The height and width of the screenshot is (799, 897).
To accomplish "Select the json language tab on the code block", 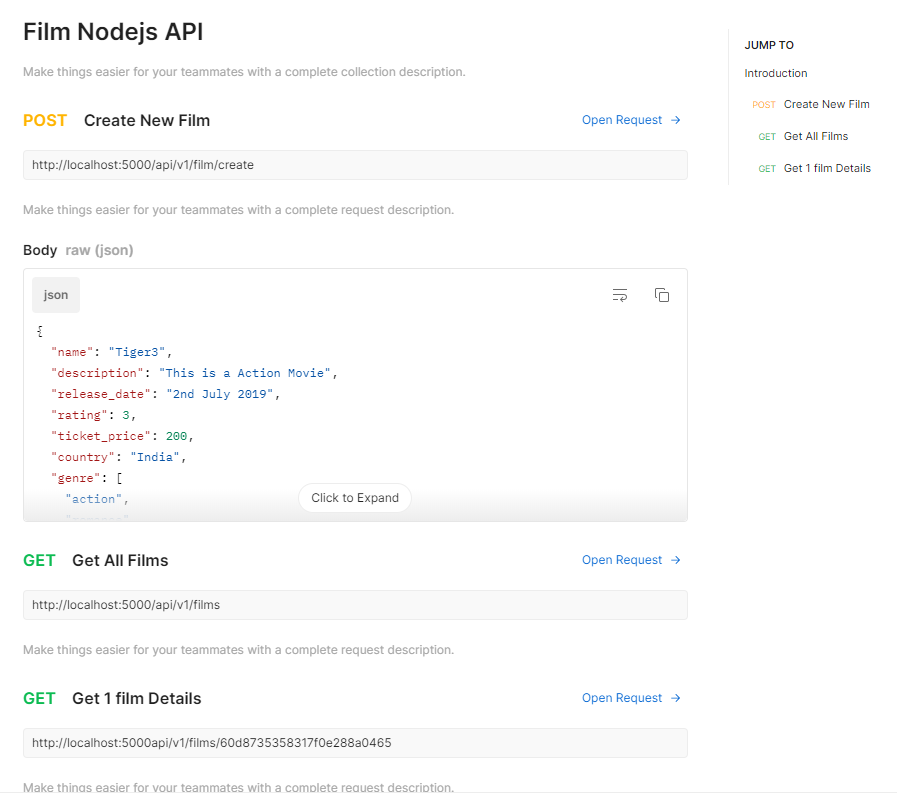I will click(55, 294).
